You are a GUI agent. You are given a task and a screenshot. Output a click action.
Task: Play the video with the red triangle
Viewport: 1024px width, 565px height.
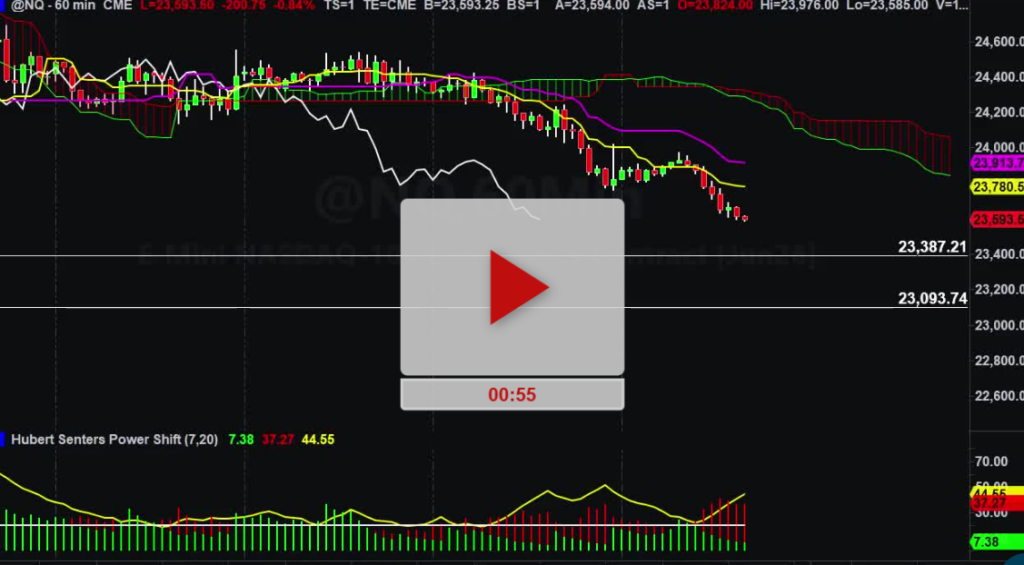pyautogui.click(x=512, y=287)
